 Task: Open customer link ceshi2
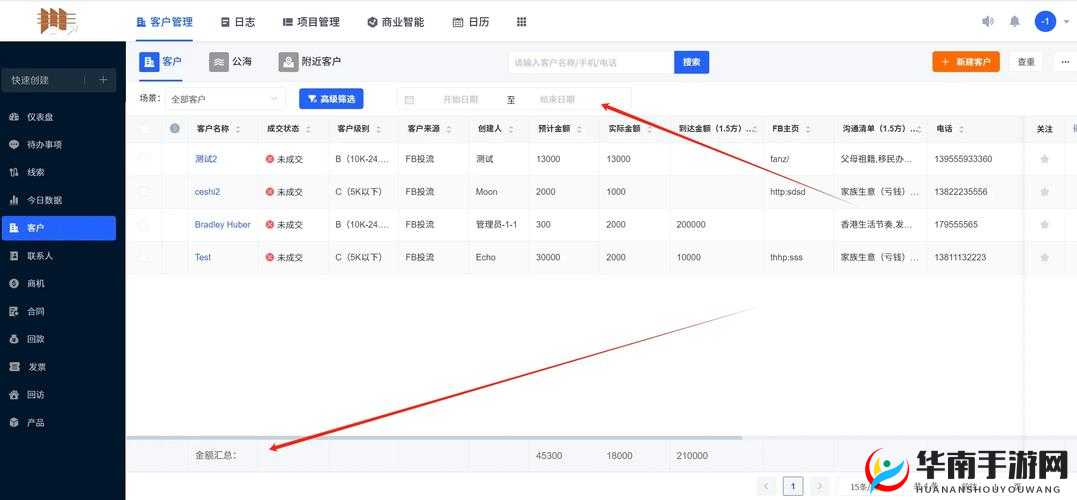click(x=207, y=192)
